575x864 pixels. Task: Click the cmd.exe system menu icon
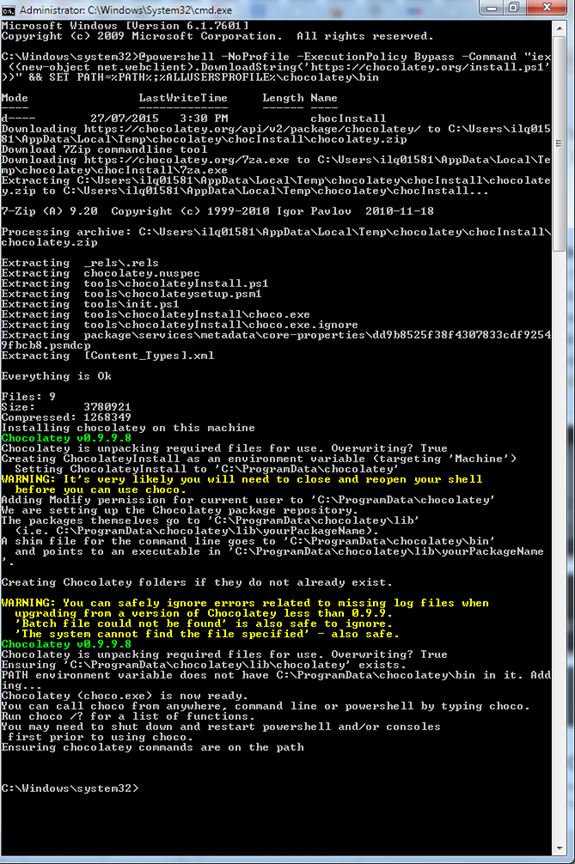pyautogui.click(x=8, y=9)
